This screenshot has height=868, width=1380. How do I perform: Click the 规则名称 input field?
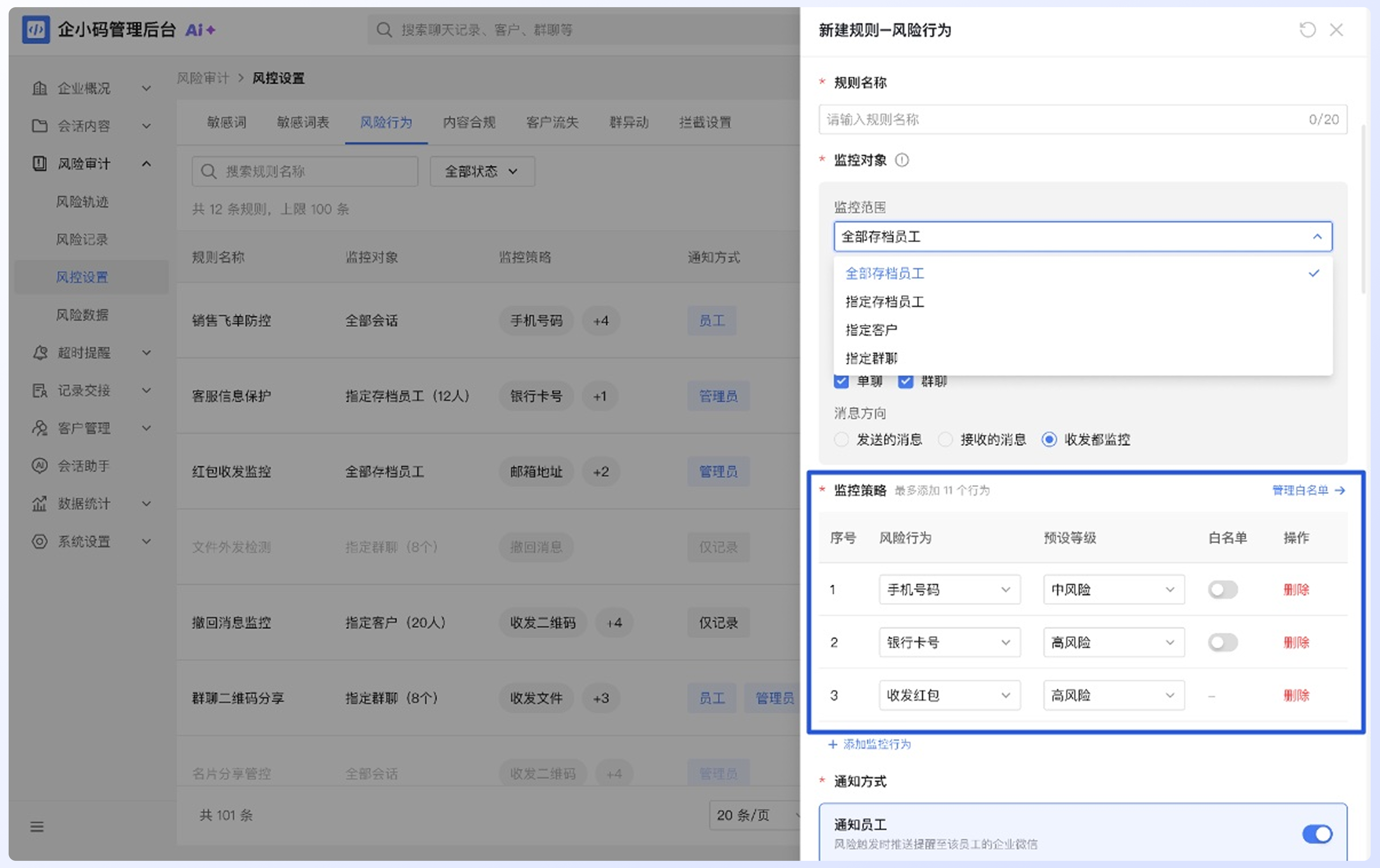[1082, 119]
